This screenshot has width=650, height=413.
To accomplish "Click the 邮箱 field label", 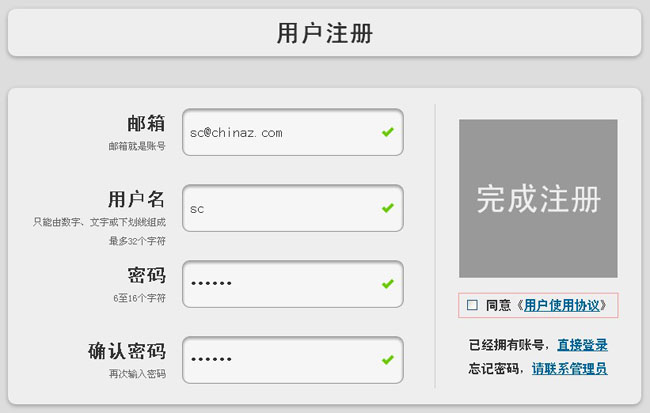I will [x=146, y=123].
